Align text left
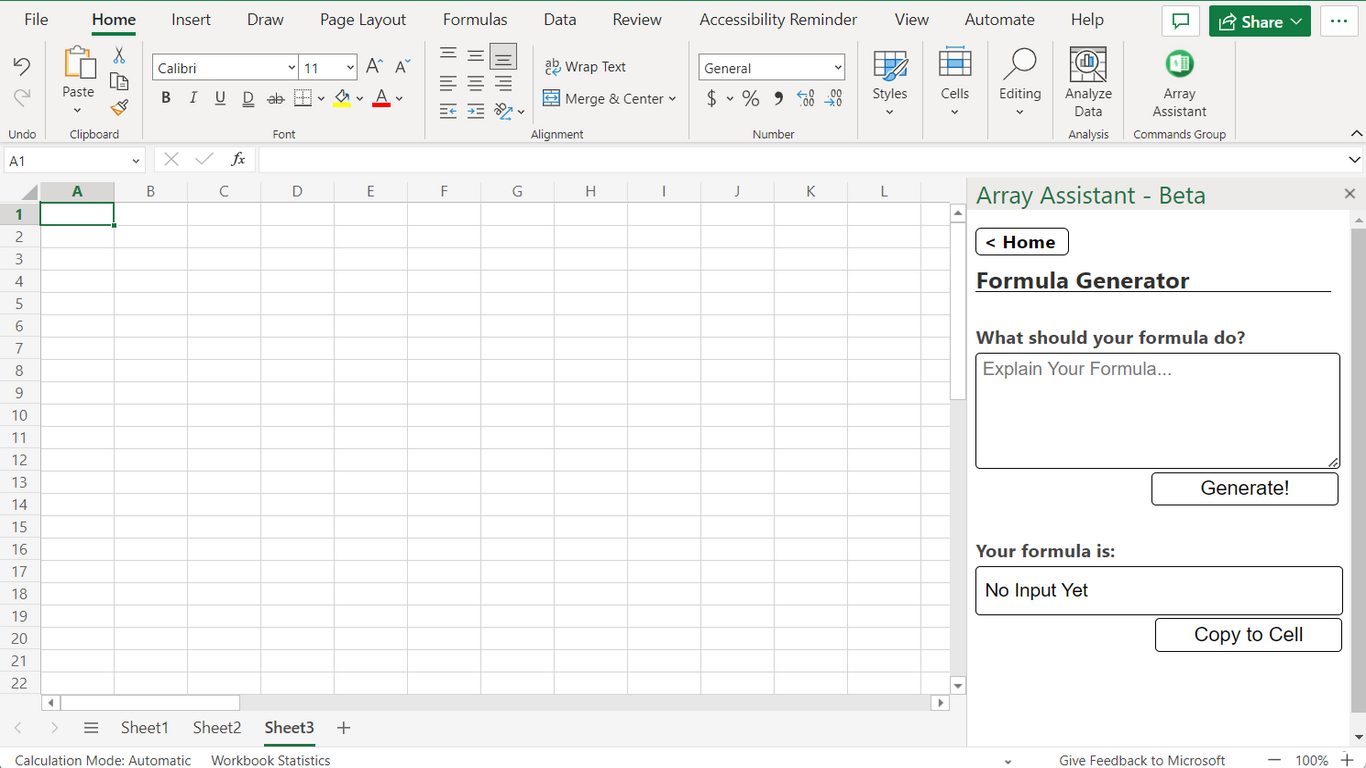 click(448, 84)
